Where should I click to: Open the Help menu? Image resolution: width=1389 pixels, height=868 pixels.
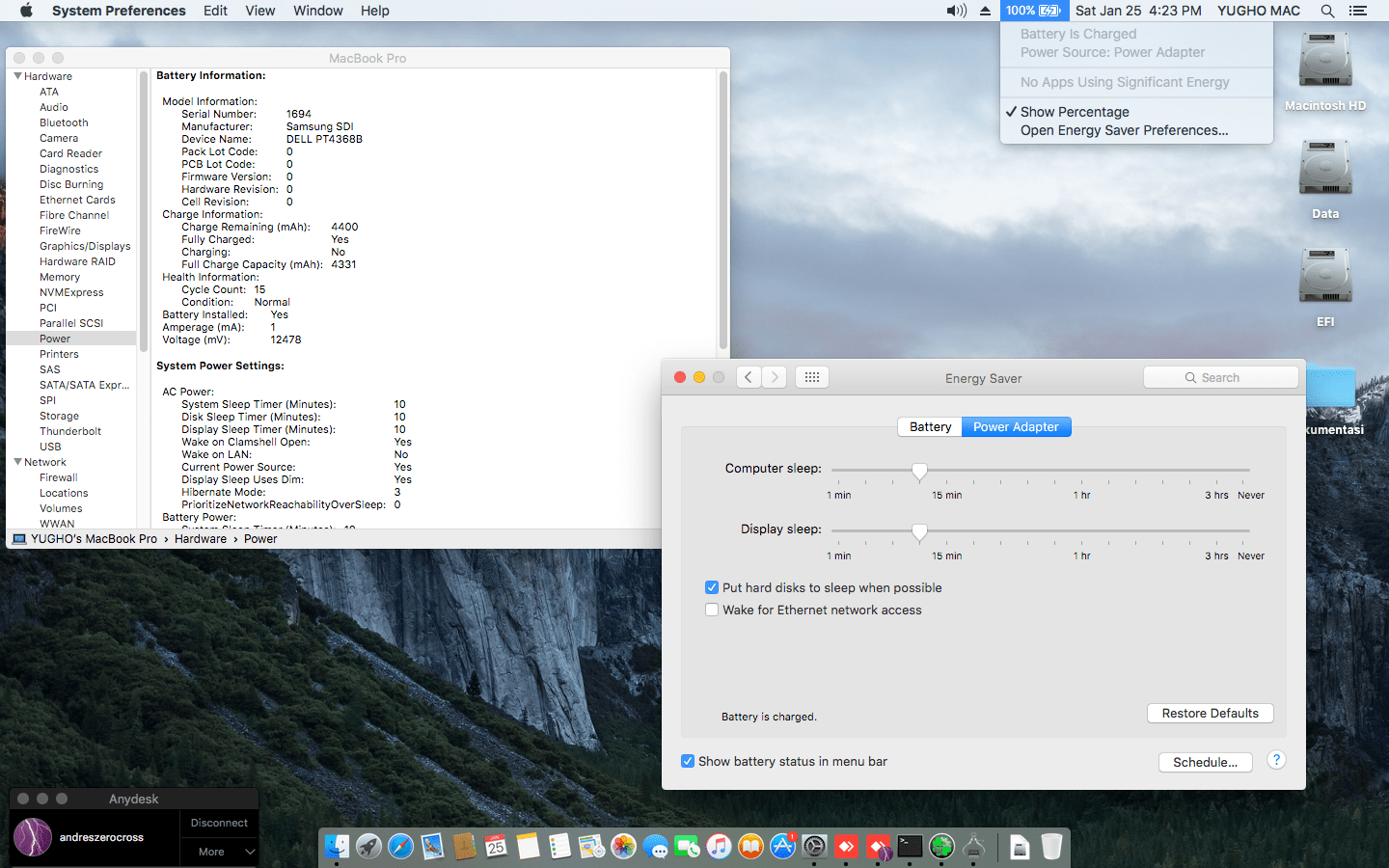pyautogui.click(x=375, y=11)
